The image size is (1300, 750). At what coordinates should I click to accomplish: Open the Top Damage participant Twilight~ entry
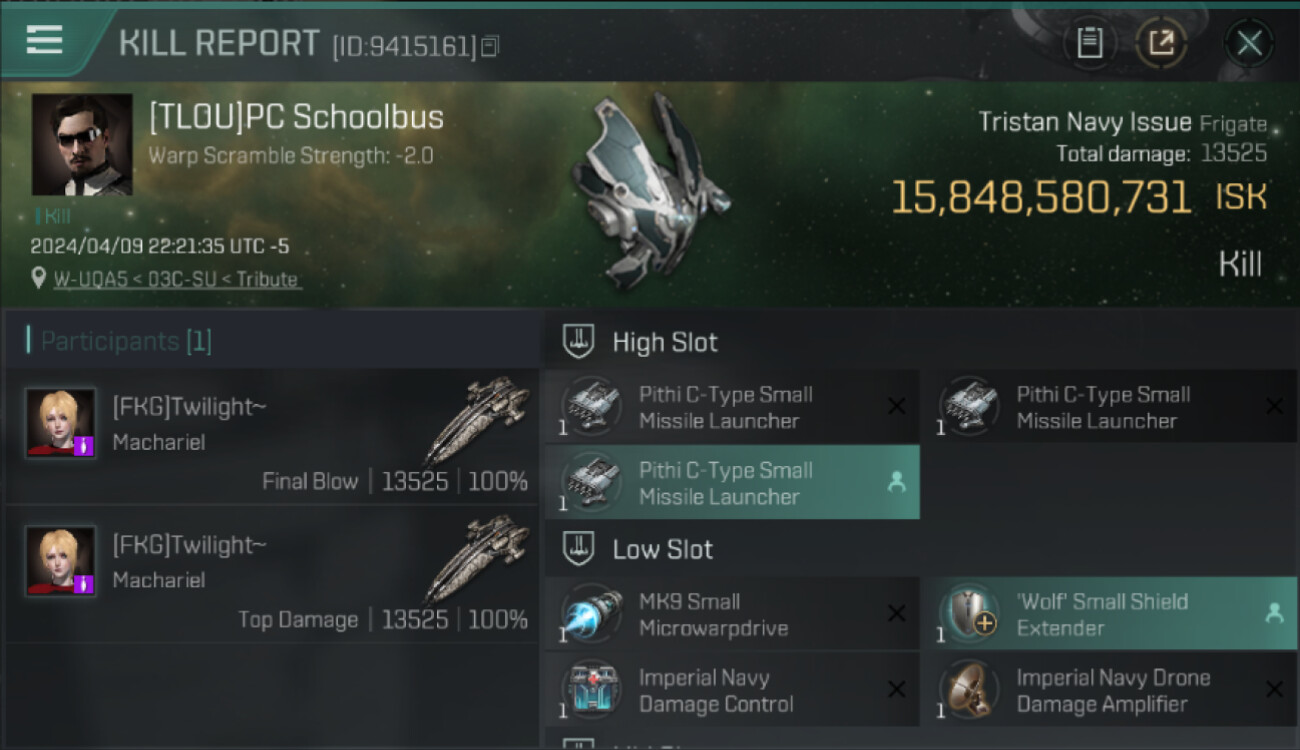click(x=272, y=576)
